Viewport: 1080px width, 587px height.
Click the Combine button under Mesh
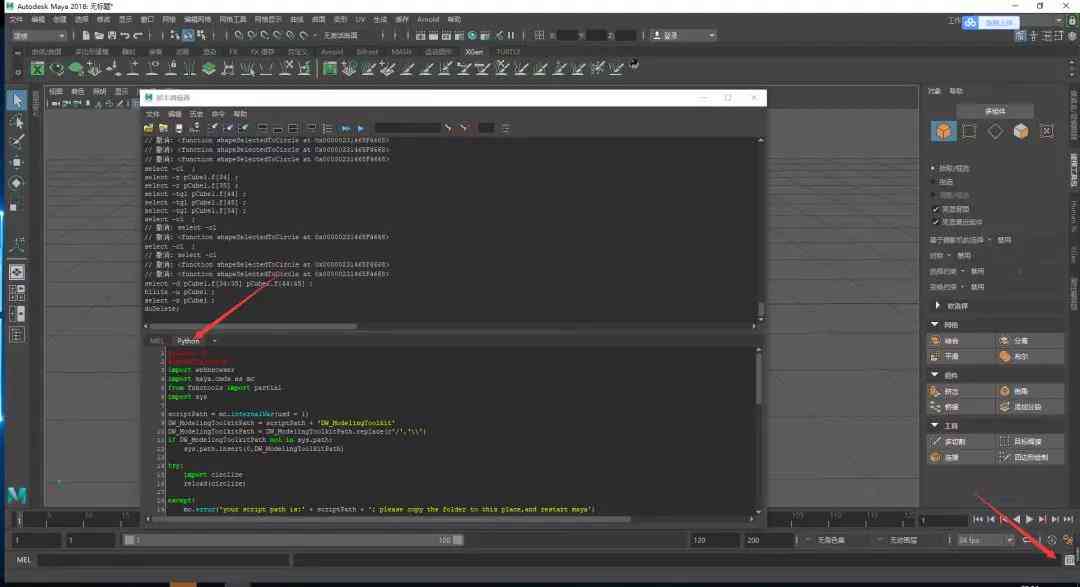pos(961,340)
